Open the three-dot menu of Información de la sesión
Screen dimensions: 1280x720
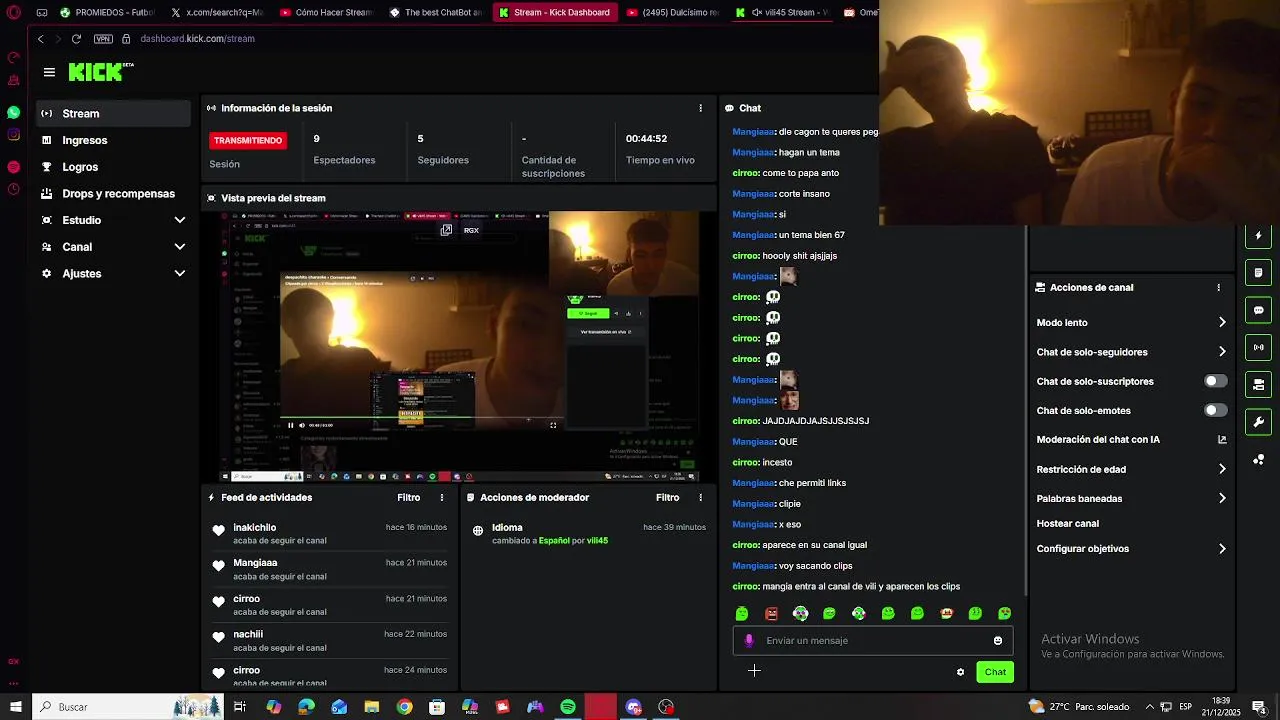click(700, 108)
